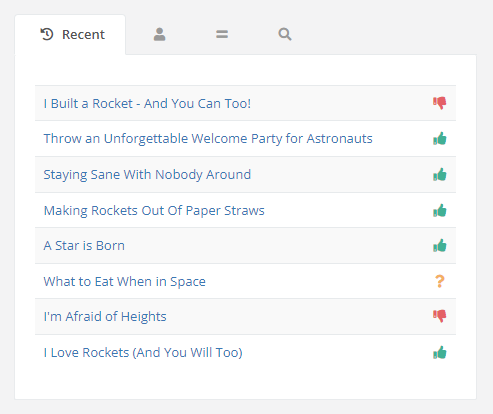Viewport: 493px width, 414px height.
Task: Open What to Eat When in Space
Action: [x=124, y=282]
